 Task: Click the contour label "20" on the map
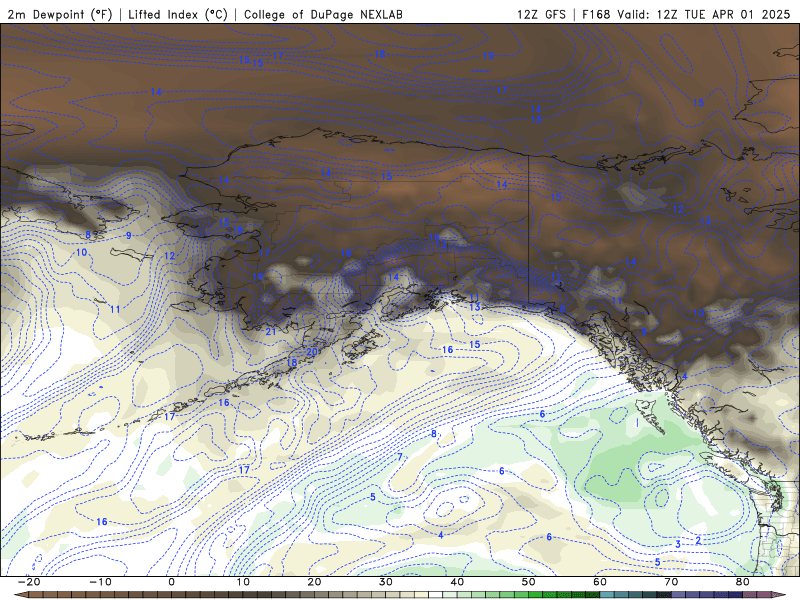pyautogui.click(x=312, y=352)
